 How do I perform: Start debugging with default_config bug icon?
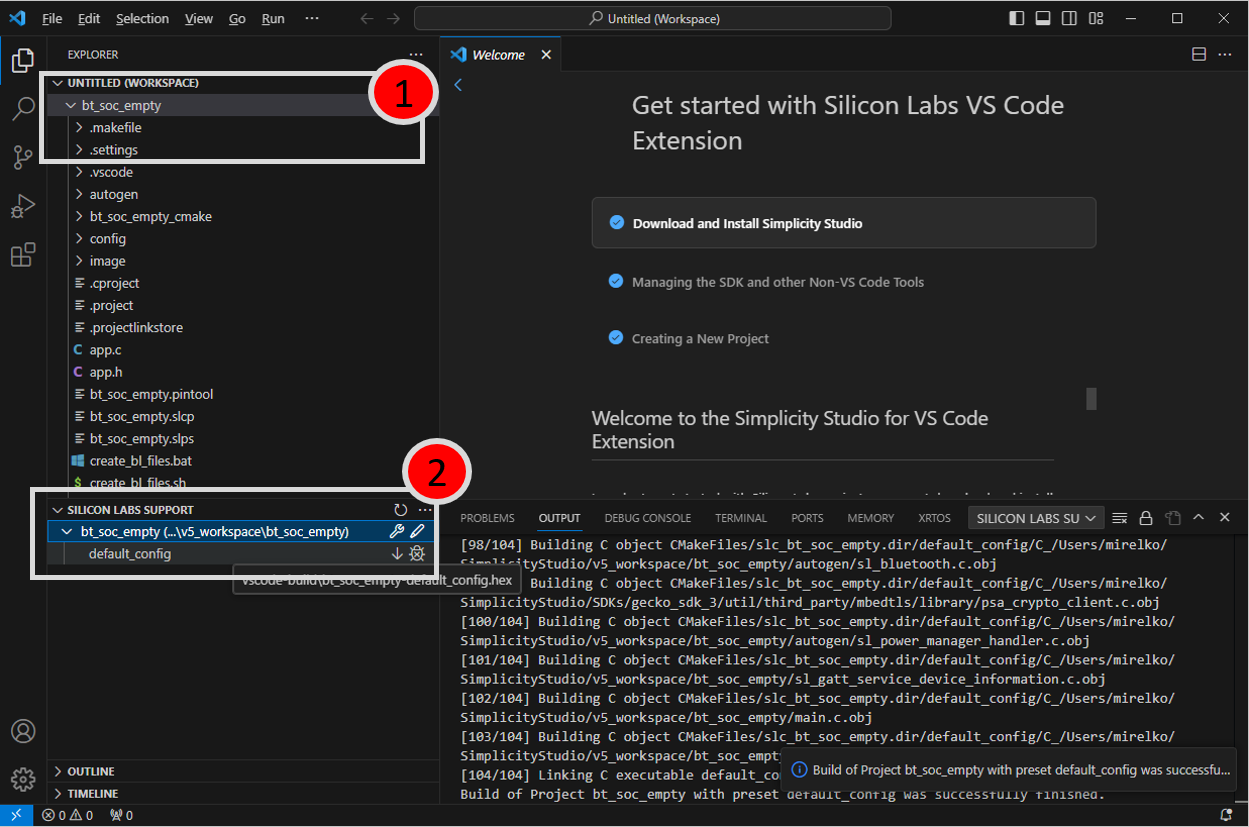coord(417,554)
